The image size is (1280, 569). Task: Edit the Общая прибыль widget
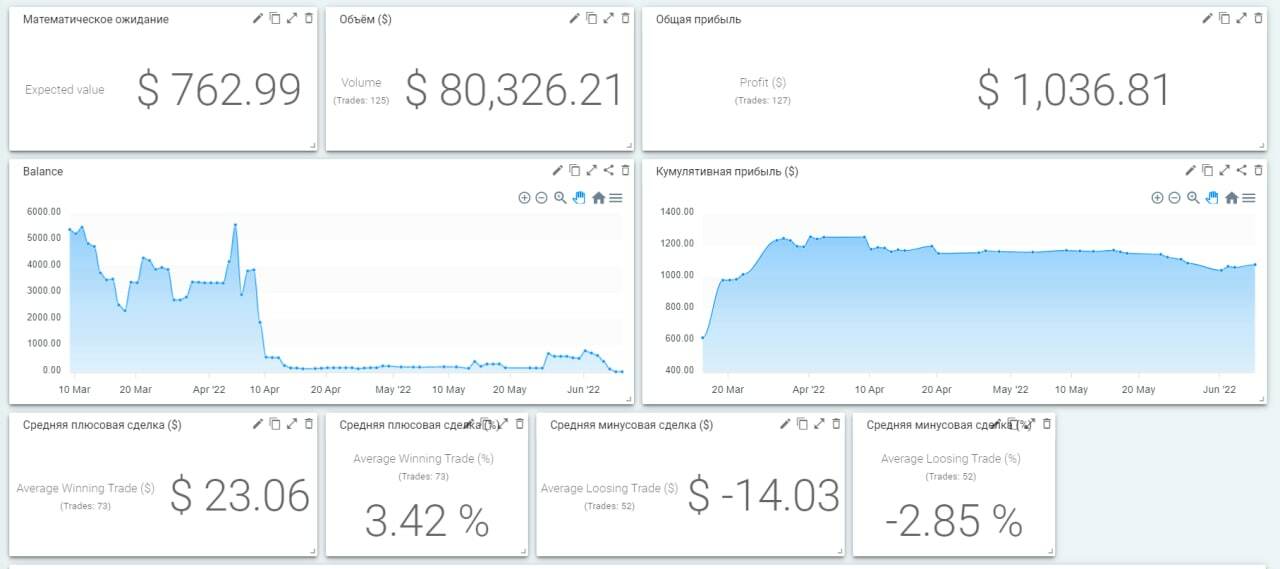1207,18
